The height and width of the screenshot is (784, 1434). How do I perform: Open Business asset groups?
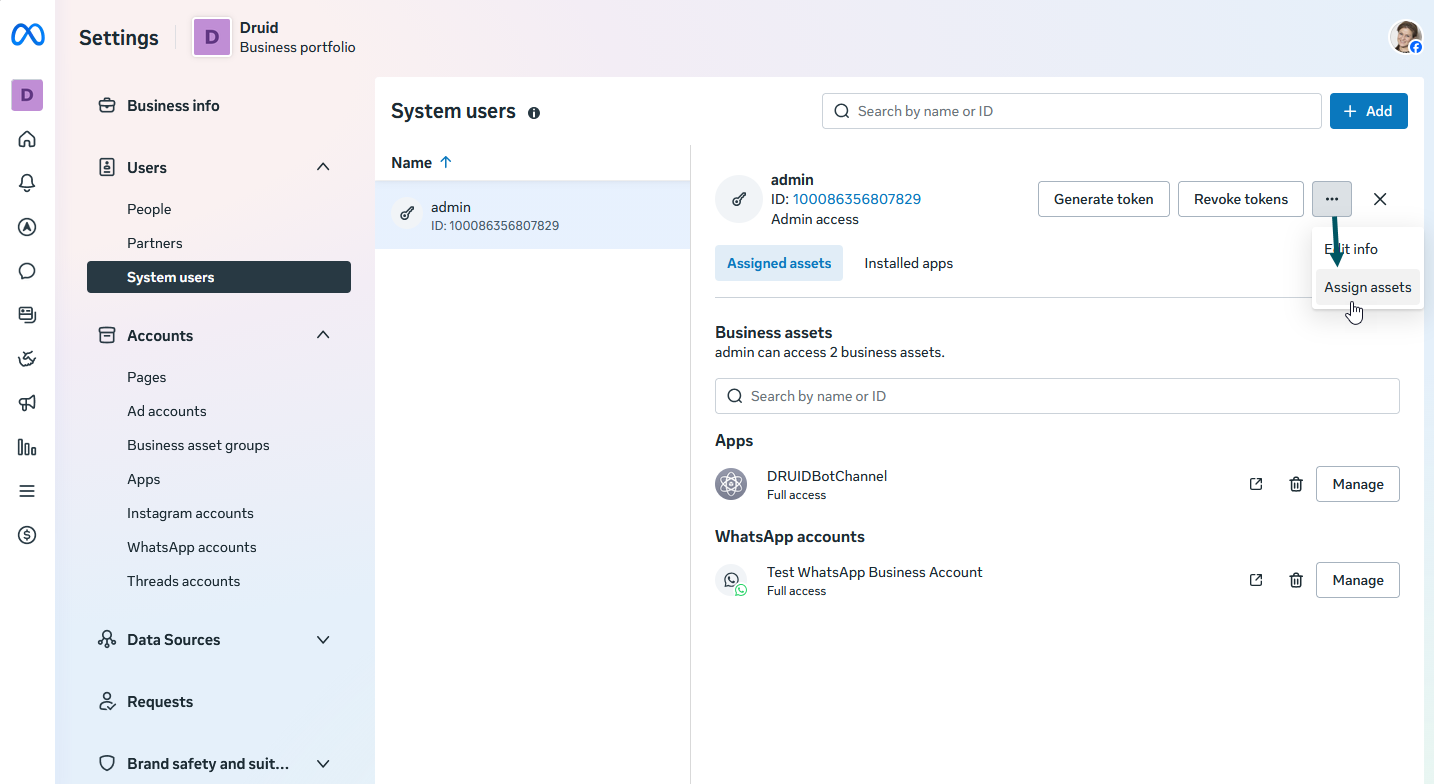click(198, 445)
